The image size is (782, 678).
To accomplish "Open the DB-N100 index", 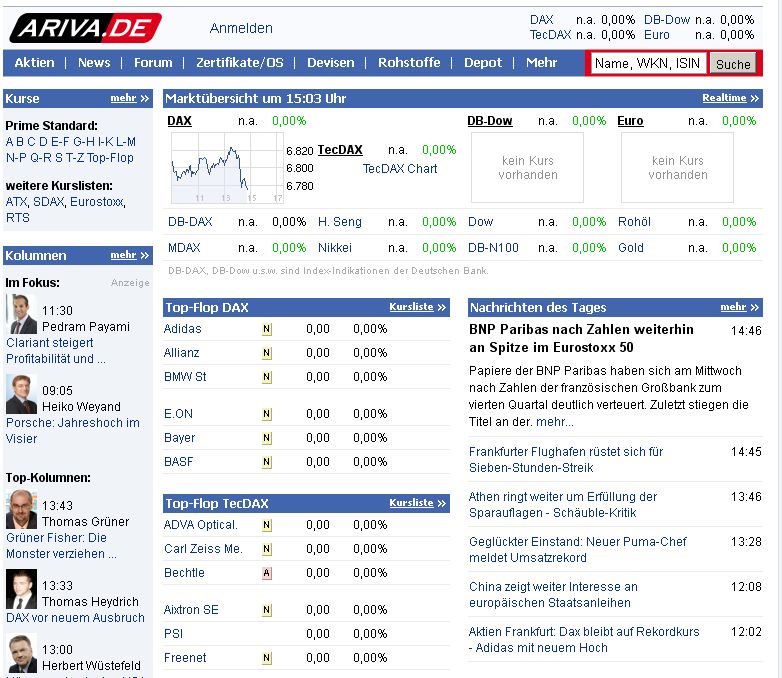I will [x=493, y=248].
